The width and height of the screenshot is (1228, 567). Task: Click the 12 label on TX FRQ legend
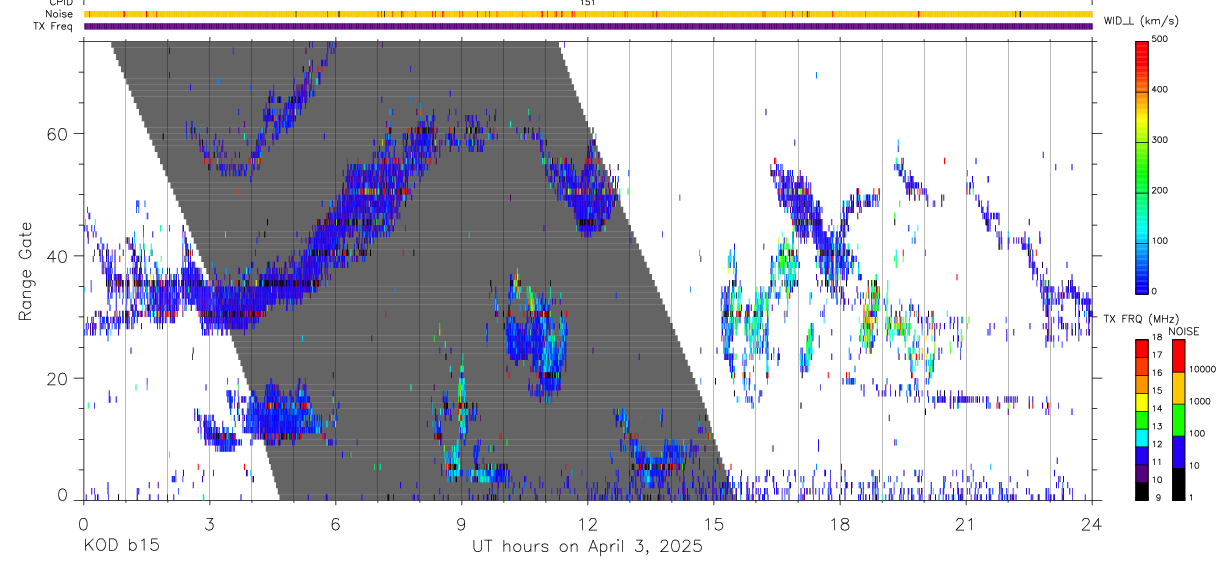pos(1158,444)
